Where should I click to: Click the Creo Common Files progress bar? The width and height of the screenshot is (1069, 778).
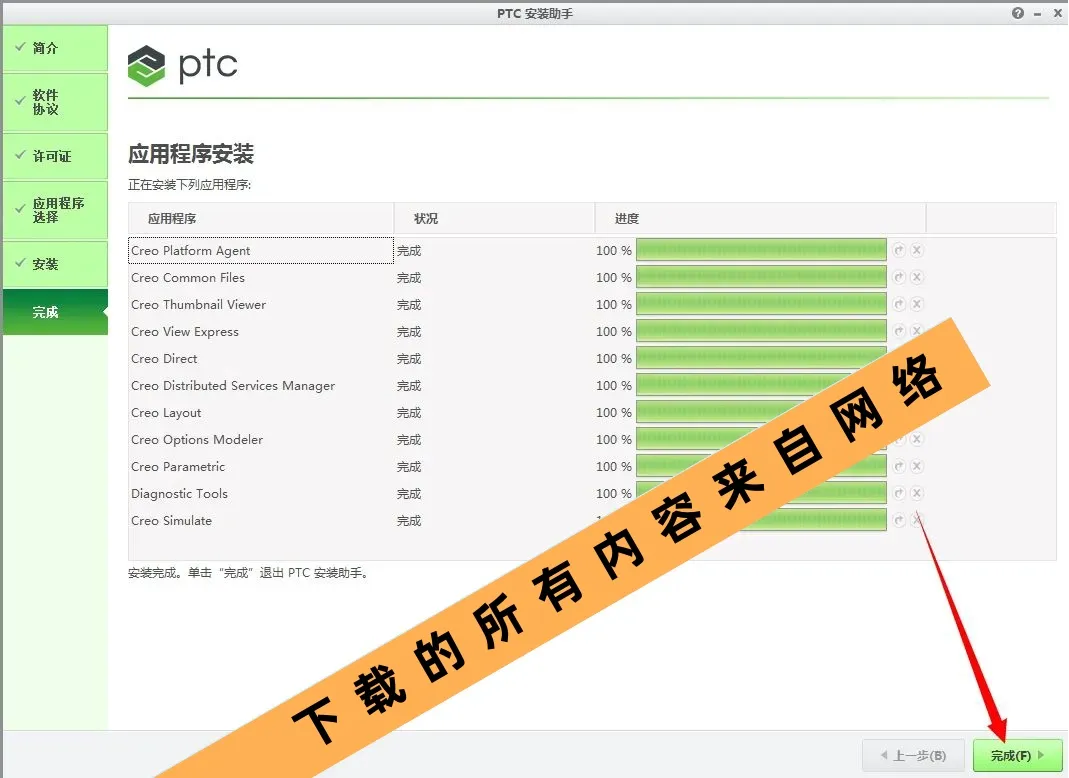(761, 277)
